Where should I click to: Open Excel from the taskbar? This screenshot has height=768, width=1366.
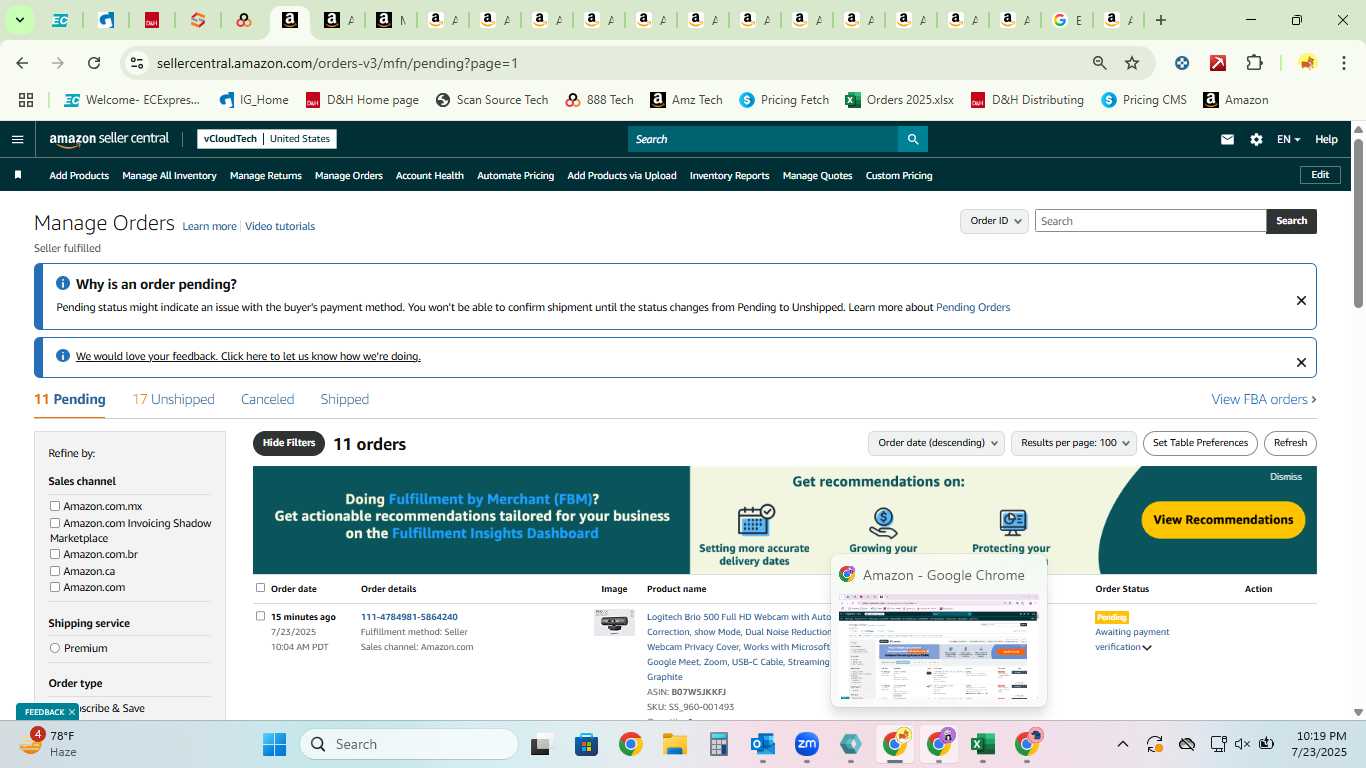983,744
